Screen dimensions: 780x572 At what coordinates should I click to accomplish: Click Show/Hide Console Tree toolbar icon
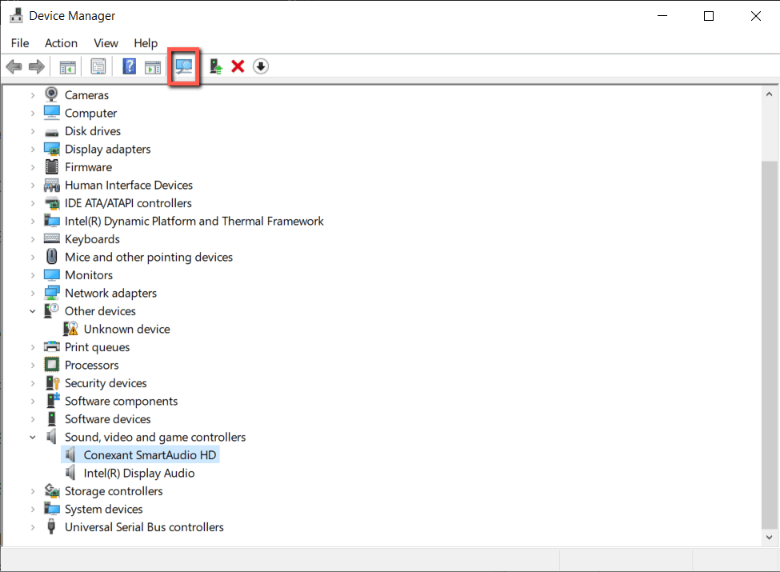tap(68, 67)
